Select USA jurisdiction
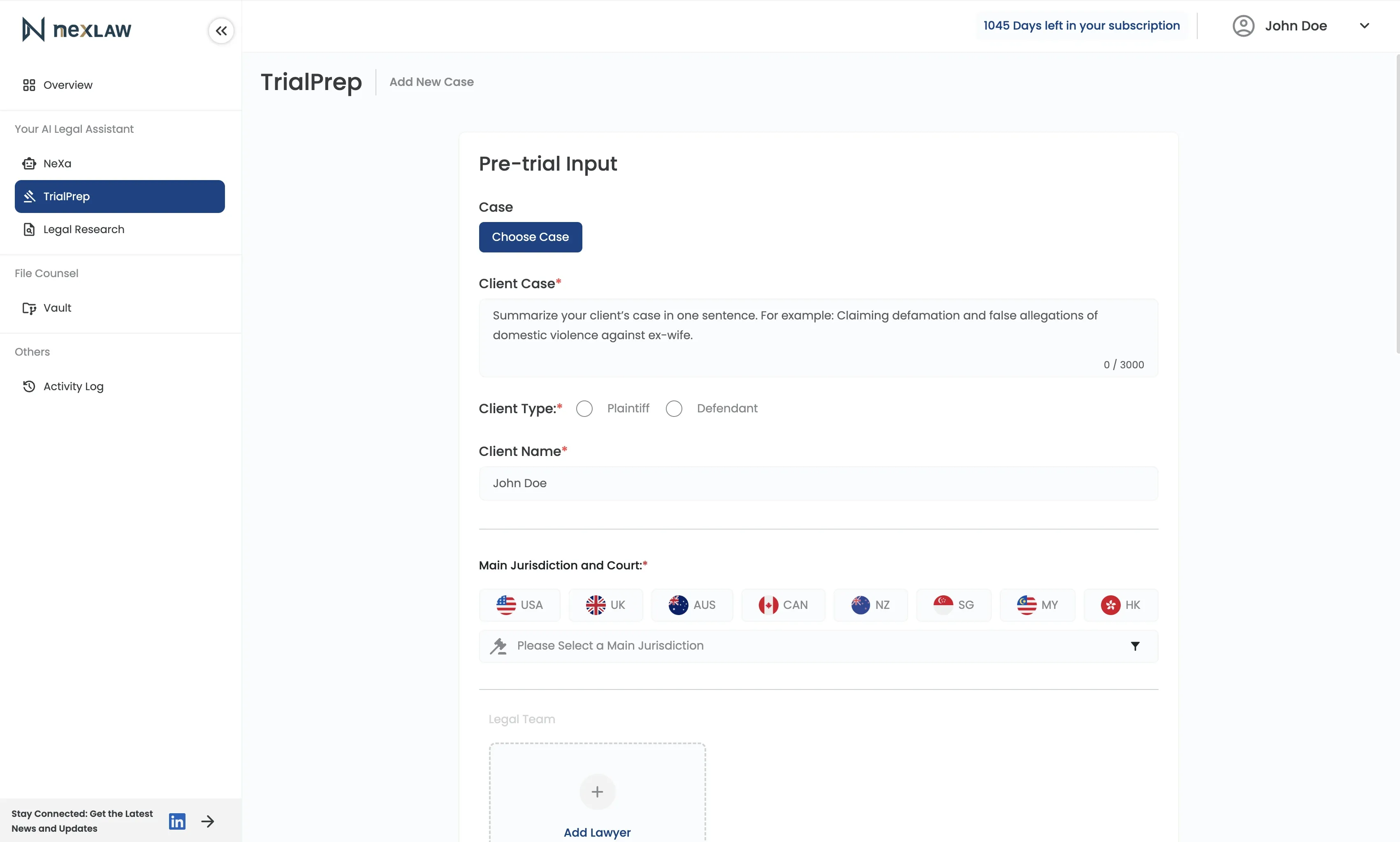Viewport: 1400px width, 842px height. pos(520,605)
